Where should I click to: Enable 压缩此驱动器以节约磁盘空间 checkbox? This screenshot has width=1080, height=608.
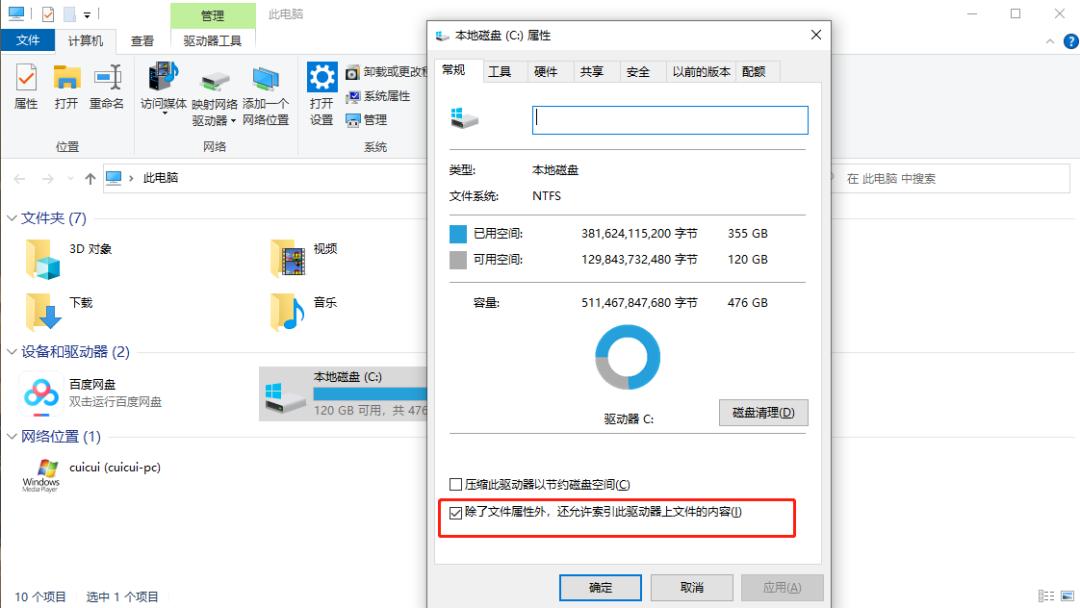(455, 485)
